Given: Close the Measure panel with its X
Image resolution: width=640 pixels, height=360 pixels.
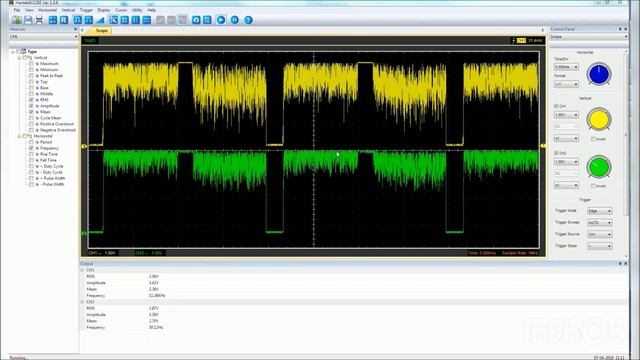Looking at the screenshot, I should 76,29.
